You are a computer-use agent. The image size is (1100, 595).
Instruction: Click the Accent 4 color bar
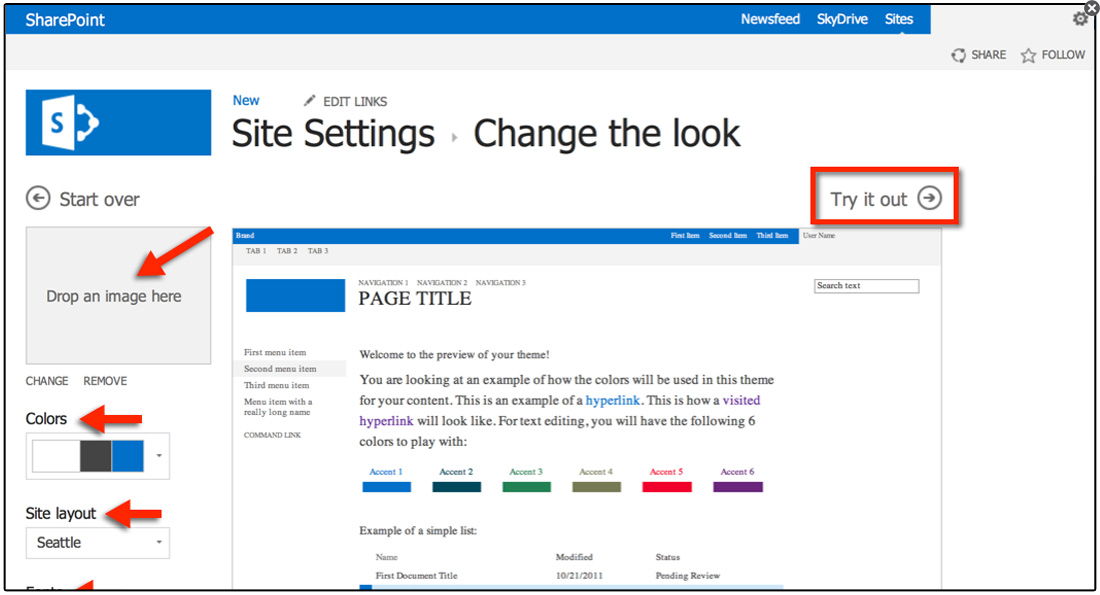(596, 487)
